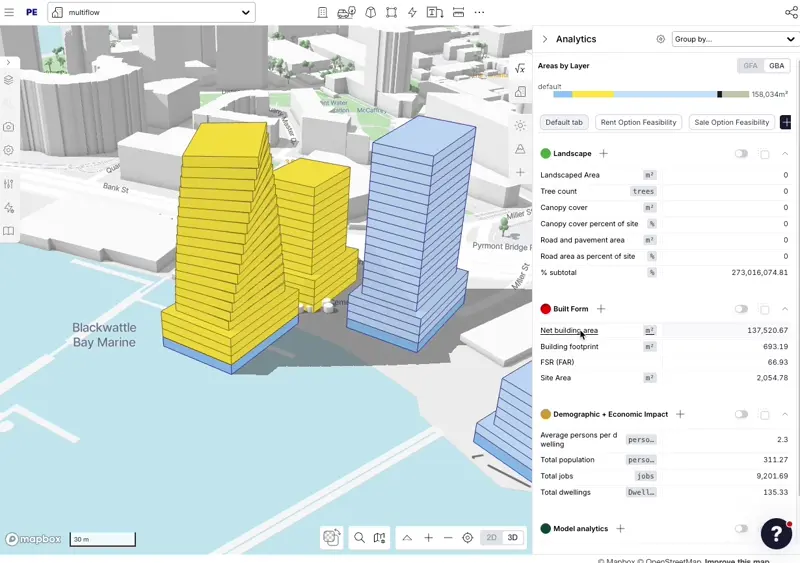Viewport: 800px width, 563px height.
Task: Switch the map to 2D view
Action: (x=491, y=537)
